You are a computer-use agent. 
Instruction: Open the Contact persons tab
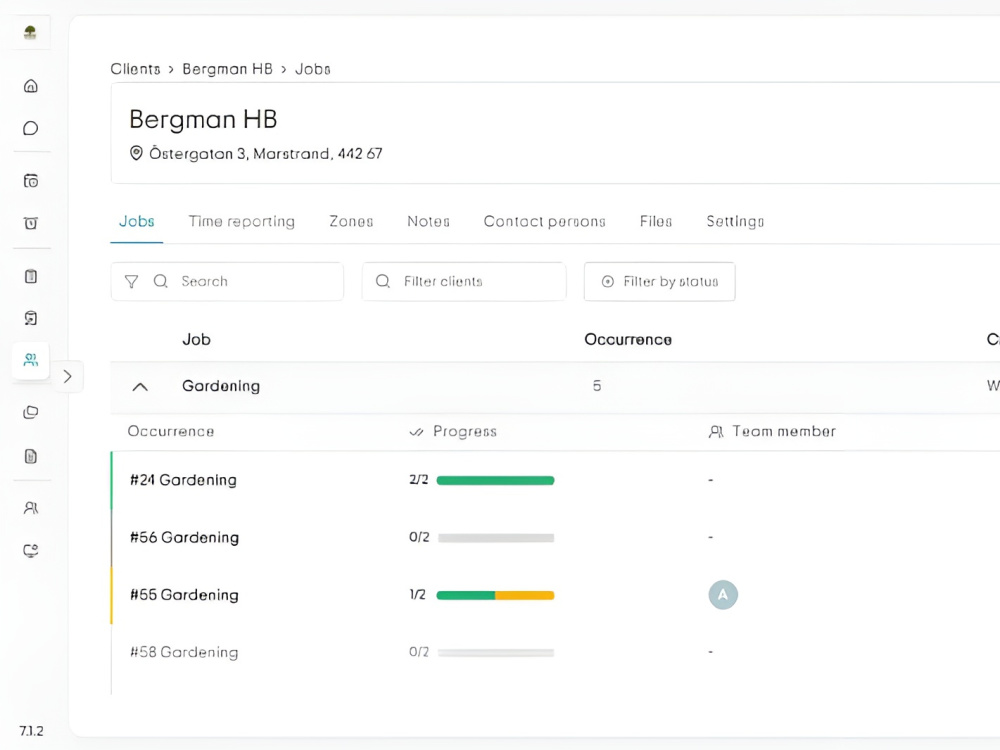pyautogui.click(x=545, y=221)
